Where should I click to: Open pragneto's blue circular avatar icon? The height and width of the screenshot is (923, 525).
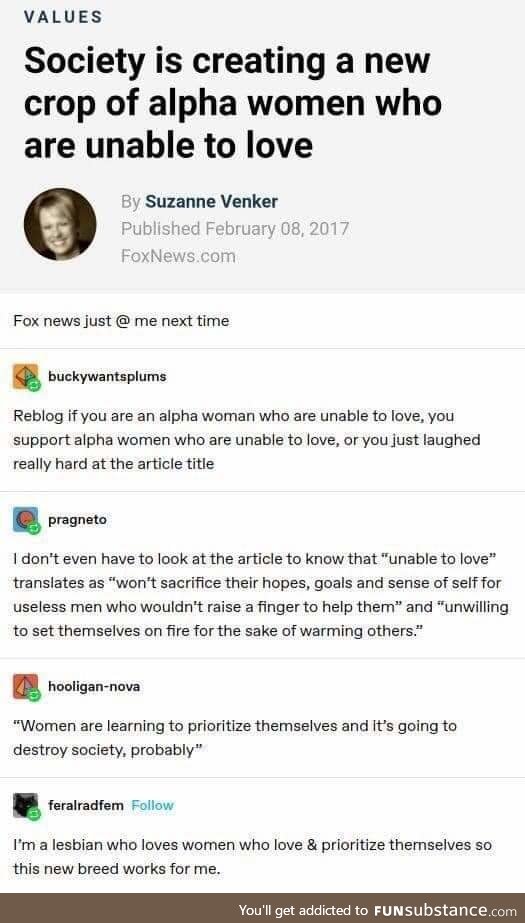pos(25,519)
